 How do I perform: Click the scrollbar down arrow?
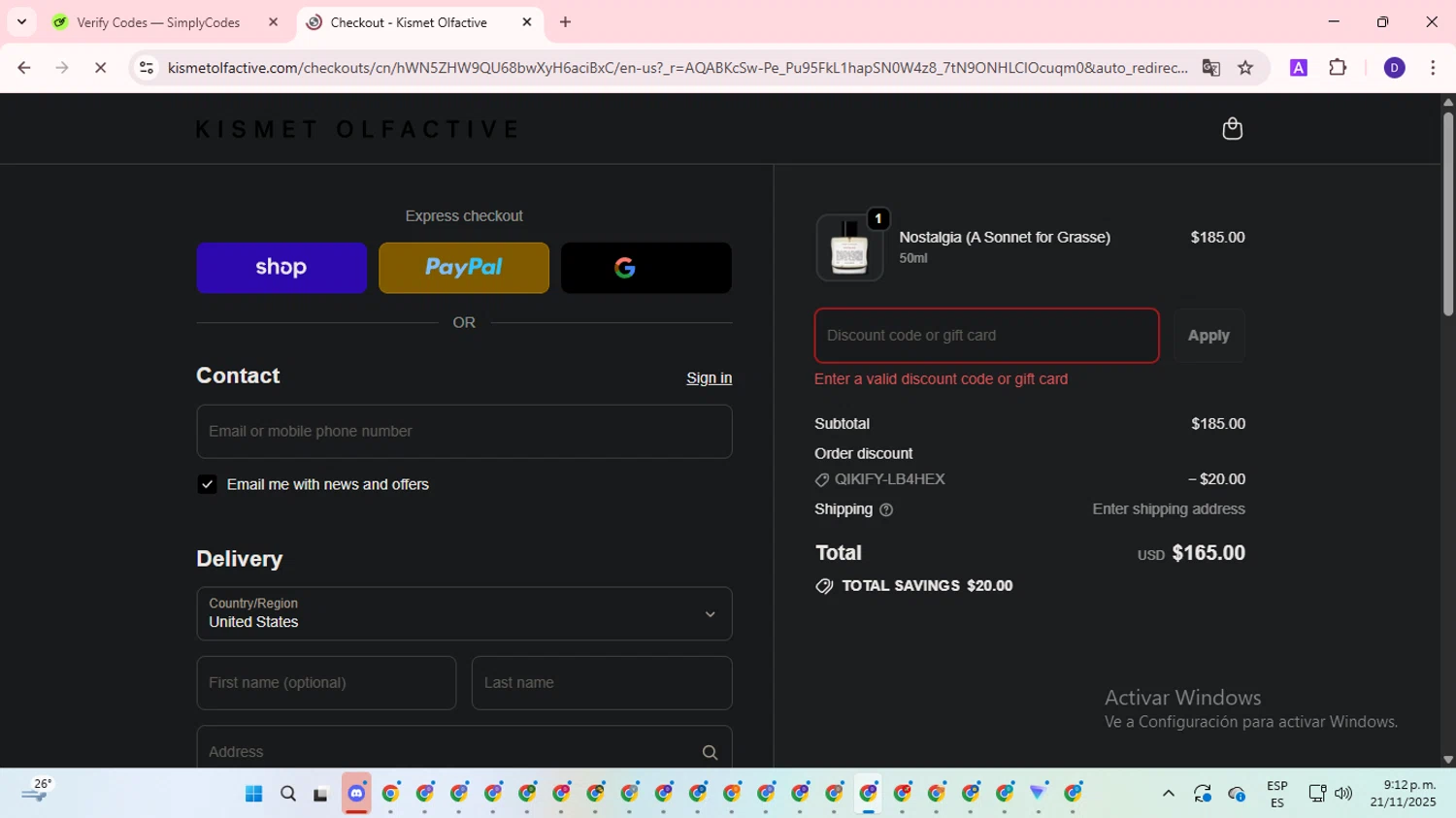click(x=1448, y=760)
